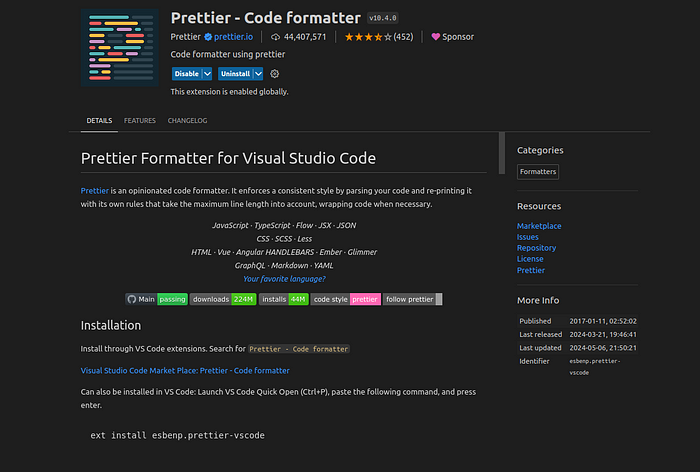Click the follow prettier badge

coord(412,299)
